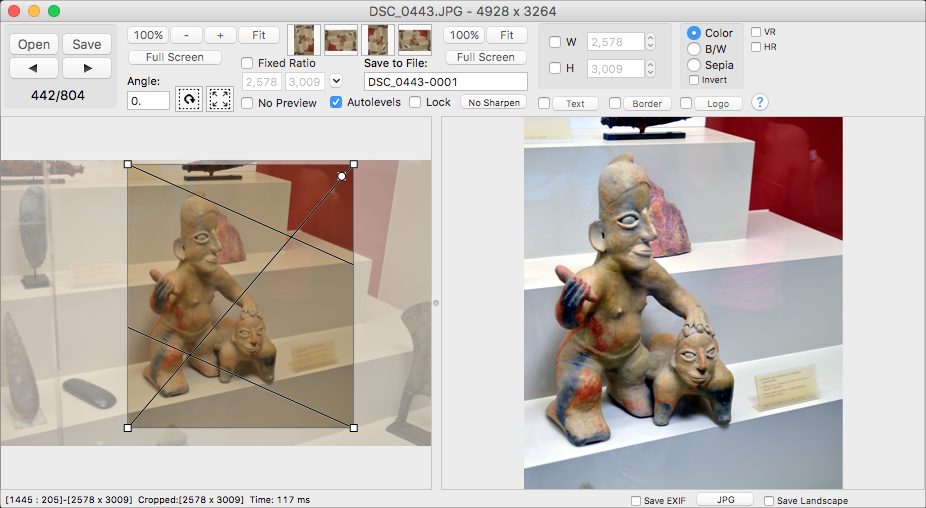Zoom in with the plus button
The width and height of the screenshot is (926, 508).
pos(220,35)
